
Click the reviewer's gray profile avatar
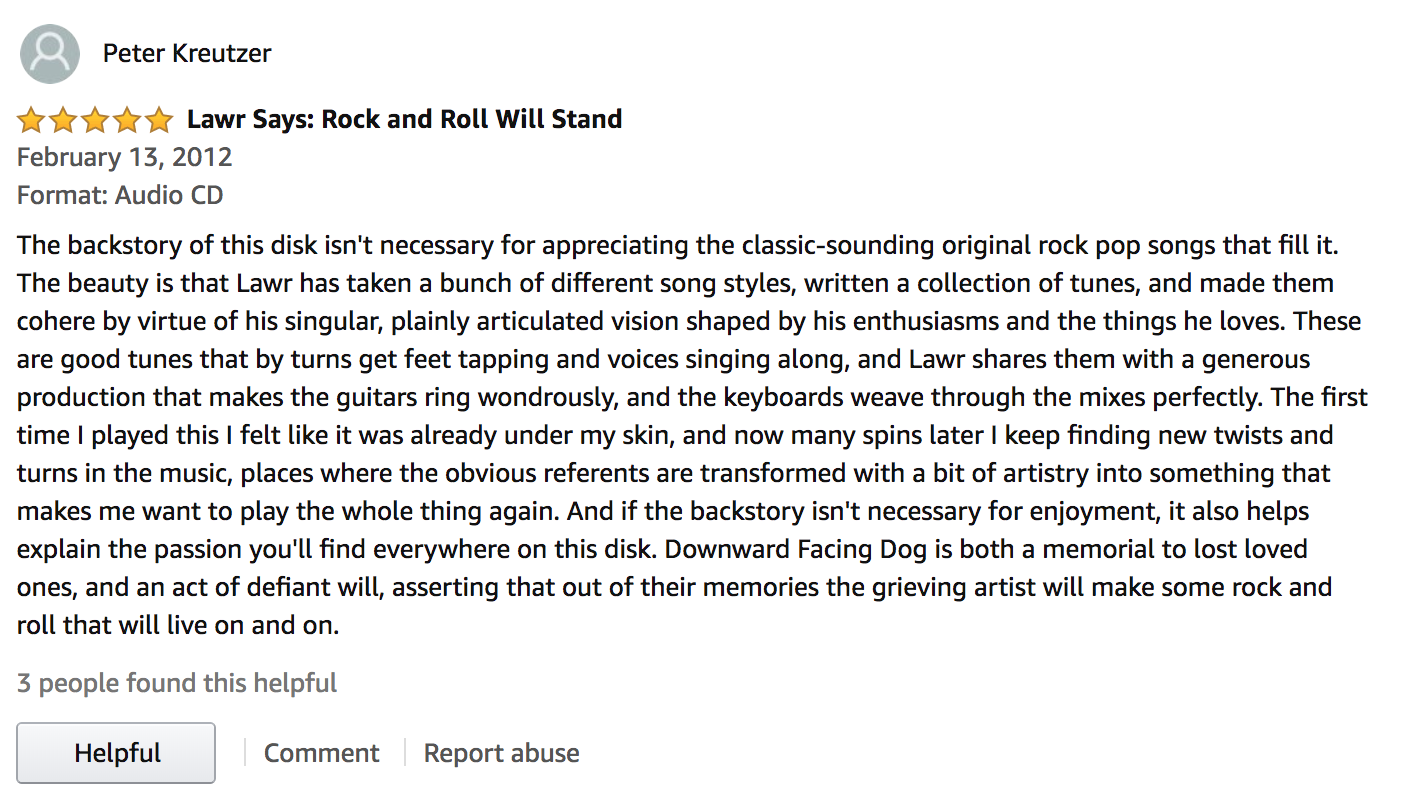tap(50, 54)
